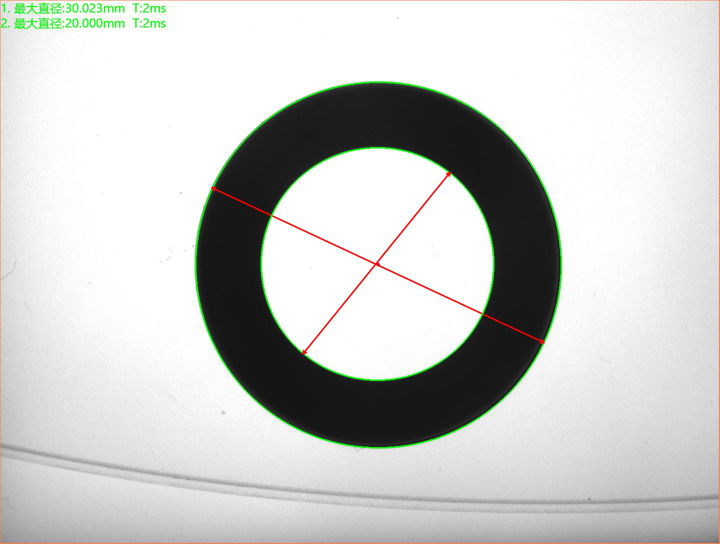The height and width of the screenshot is (544, 720).
Task: Select the top of the green inner circle contour
Action: (x=378, y=148)
